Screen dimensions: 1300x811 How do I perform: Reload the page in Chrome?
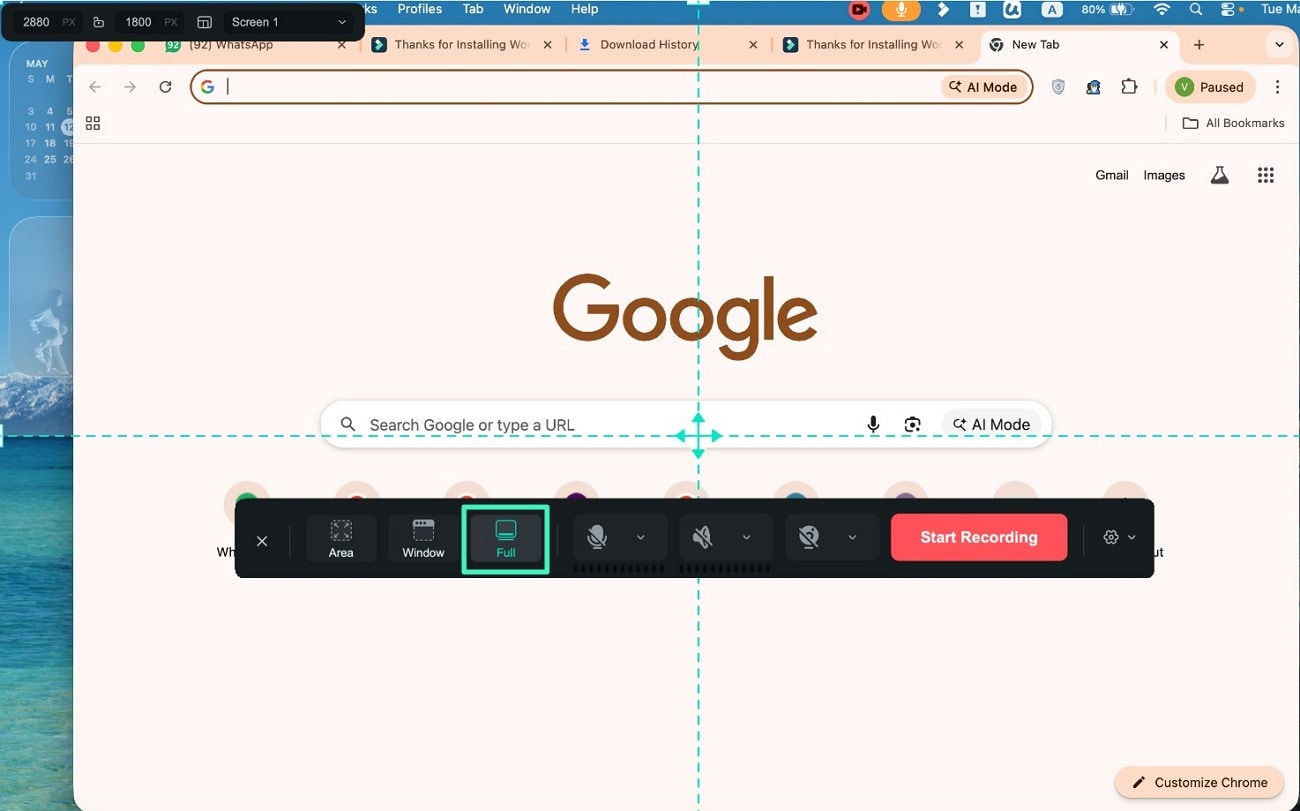(x=166, y=87)
